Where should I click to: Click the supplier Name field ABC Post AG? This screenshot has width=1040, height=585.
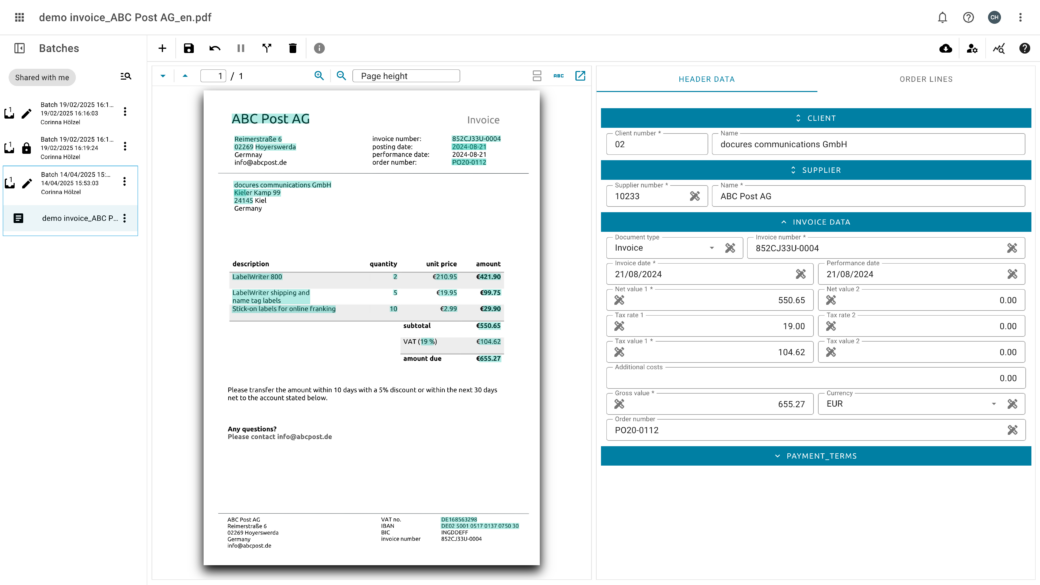[x=868, y=196]
